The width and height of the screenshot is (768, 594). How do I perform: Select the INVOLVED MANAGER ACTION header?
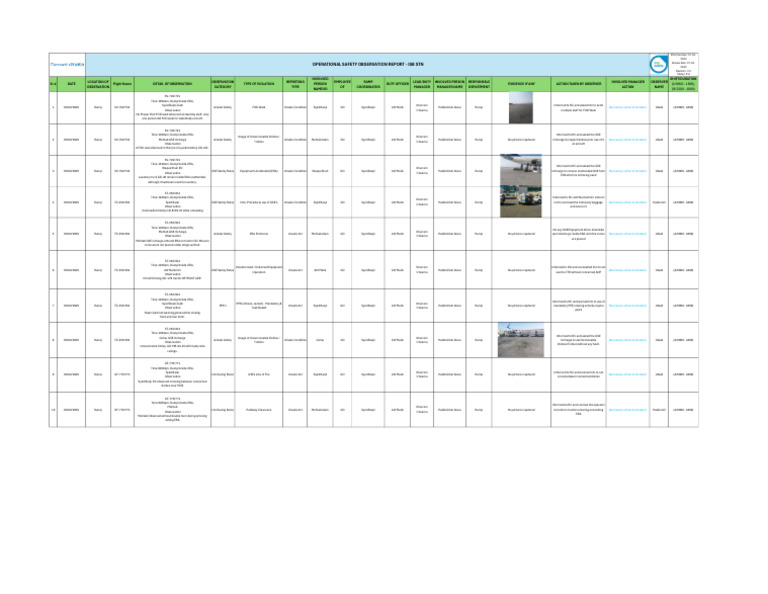click(x=628, y=84)
